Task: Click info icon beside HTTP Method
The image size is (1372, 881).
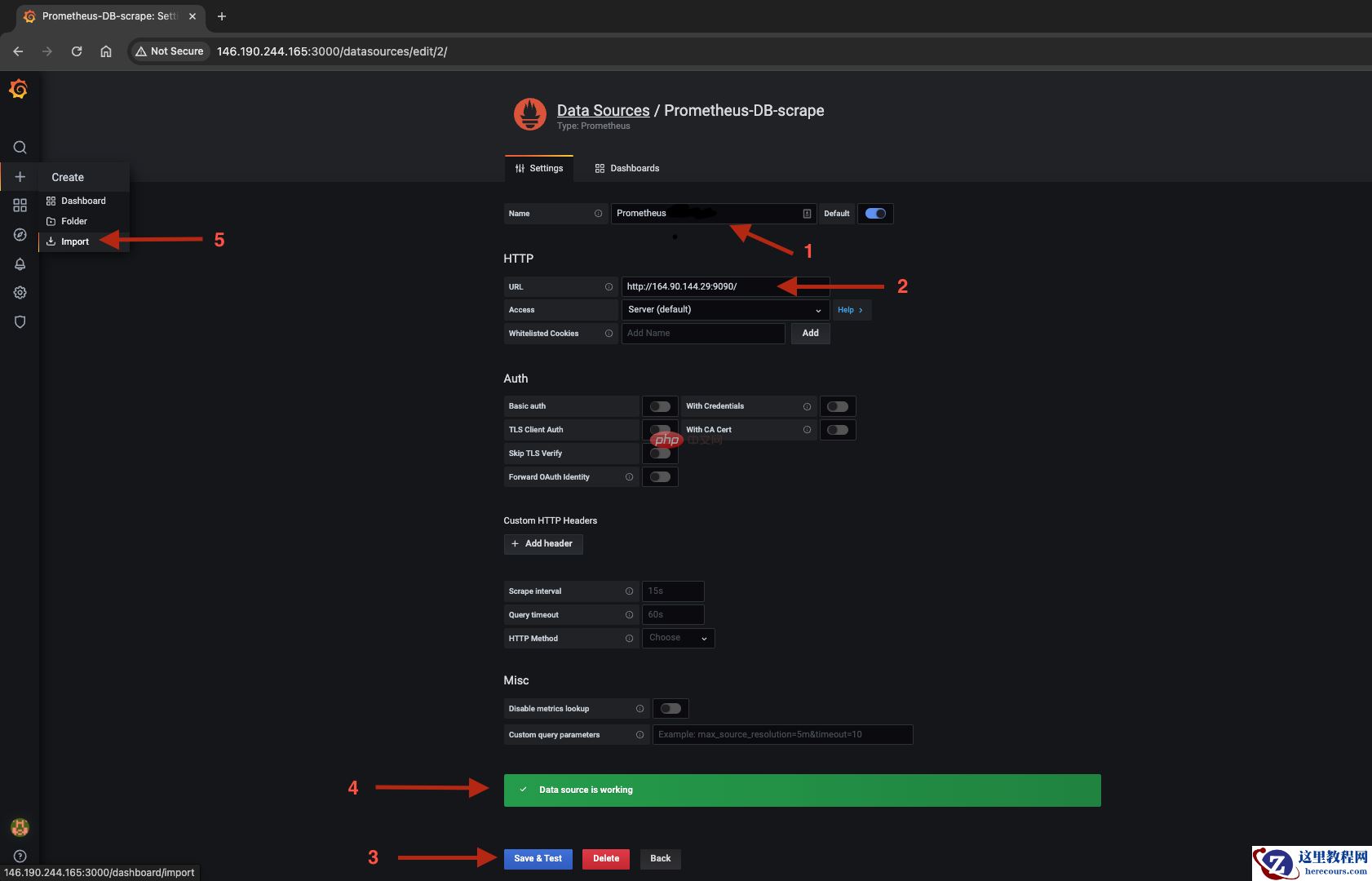Action: [x=629, y=639]
